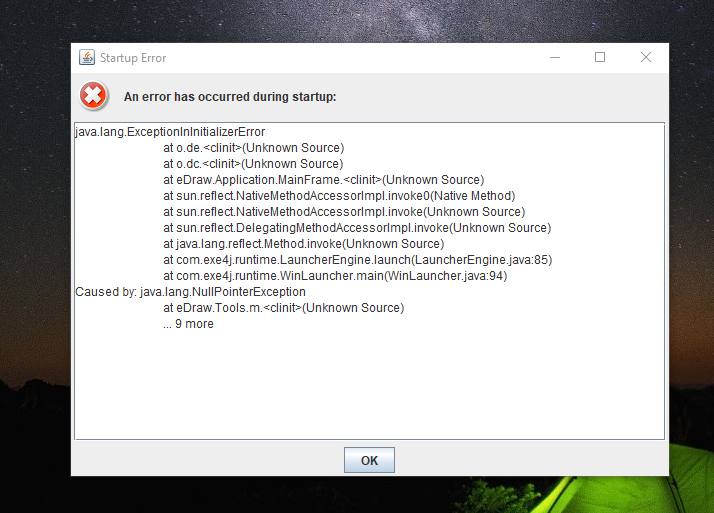The image size is (714, 513).
Task: Click the OK button
Action: click(369, 460)
